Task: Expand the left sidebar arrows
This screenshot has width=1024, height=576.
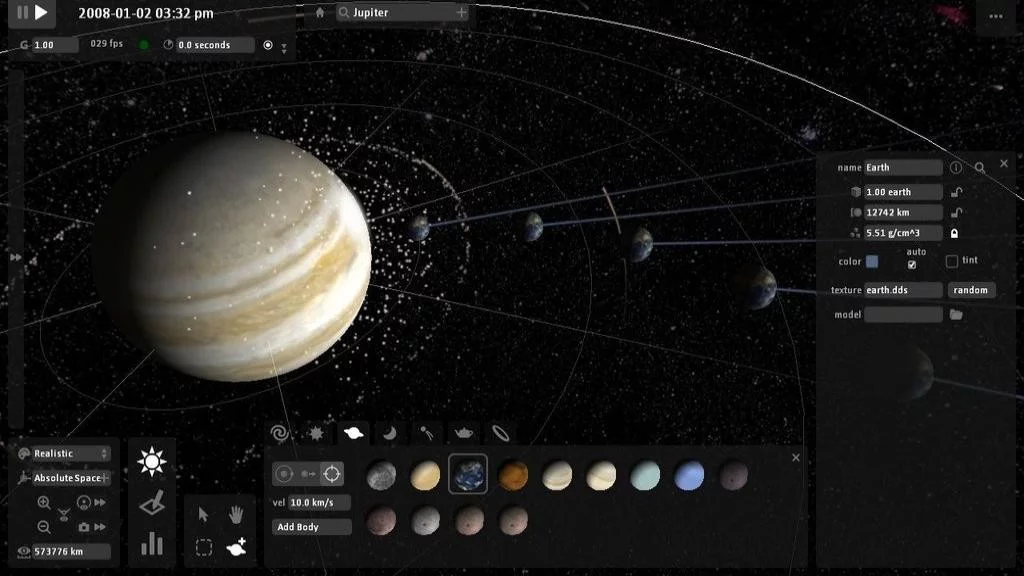Action: coord(16,257)
